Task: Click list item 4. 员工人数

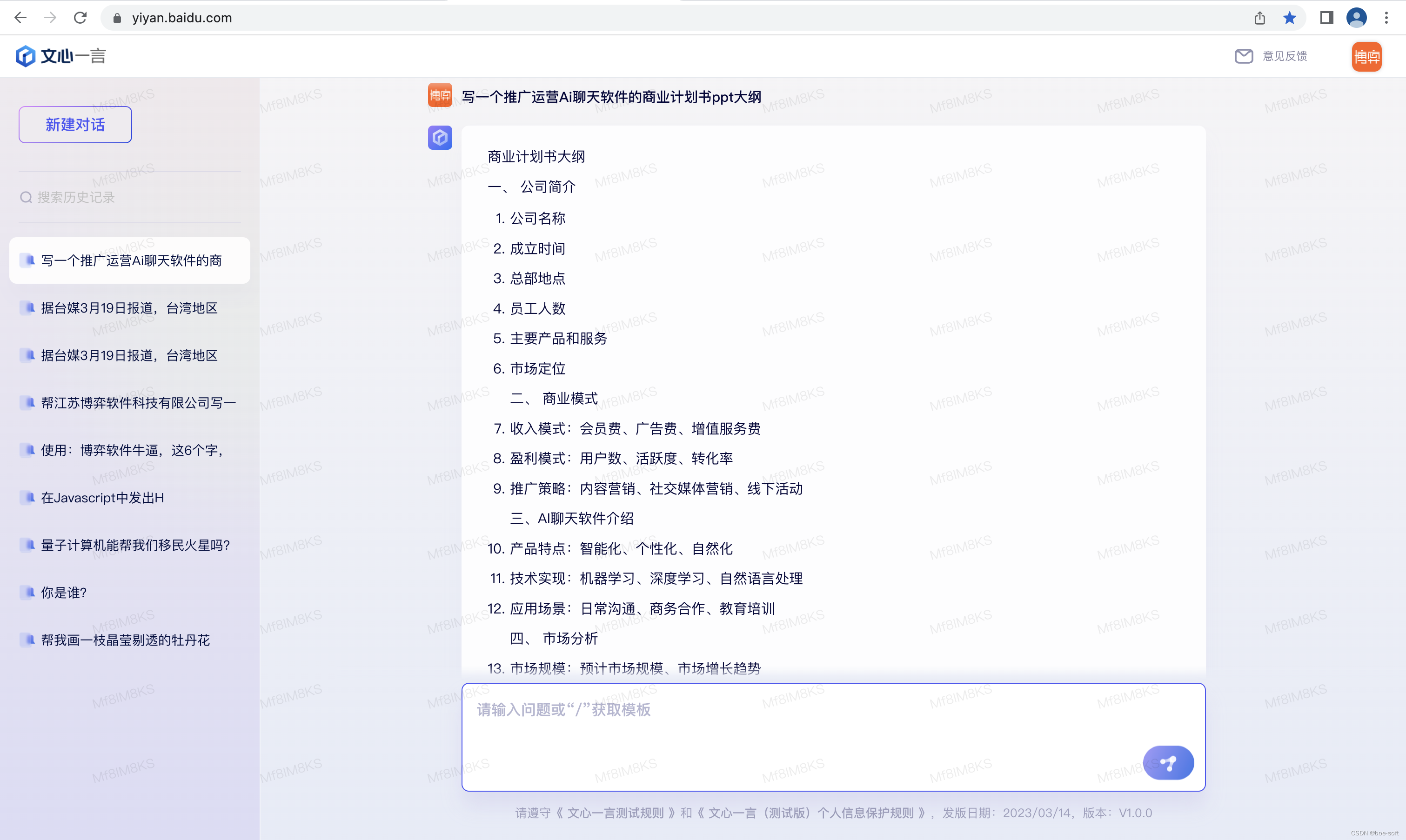Action: click(x=529, y=308)
